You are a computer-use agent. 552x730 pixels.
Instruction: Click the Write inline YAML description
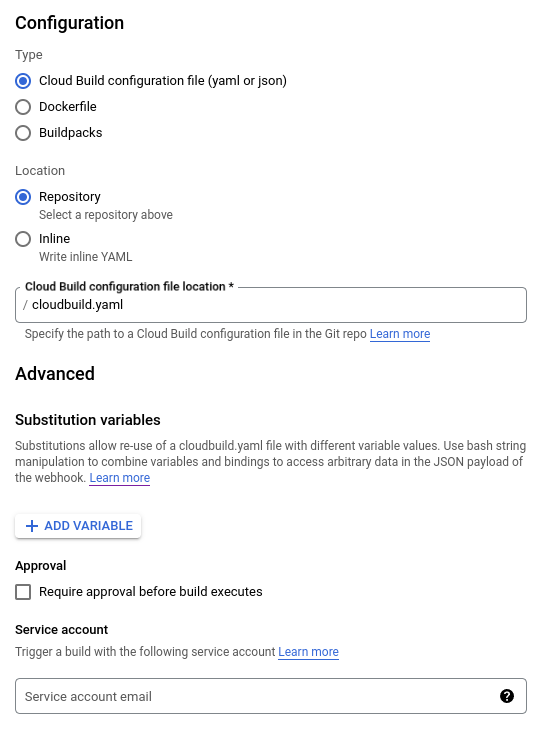(86, 257)
